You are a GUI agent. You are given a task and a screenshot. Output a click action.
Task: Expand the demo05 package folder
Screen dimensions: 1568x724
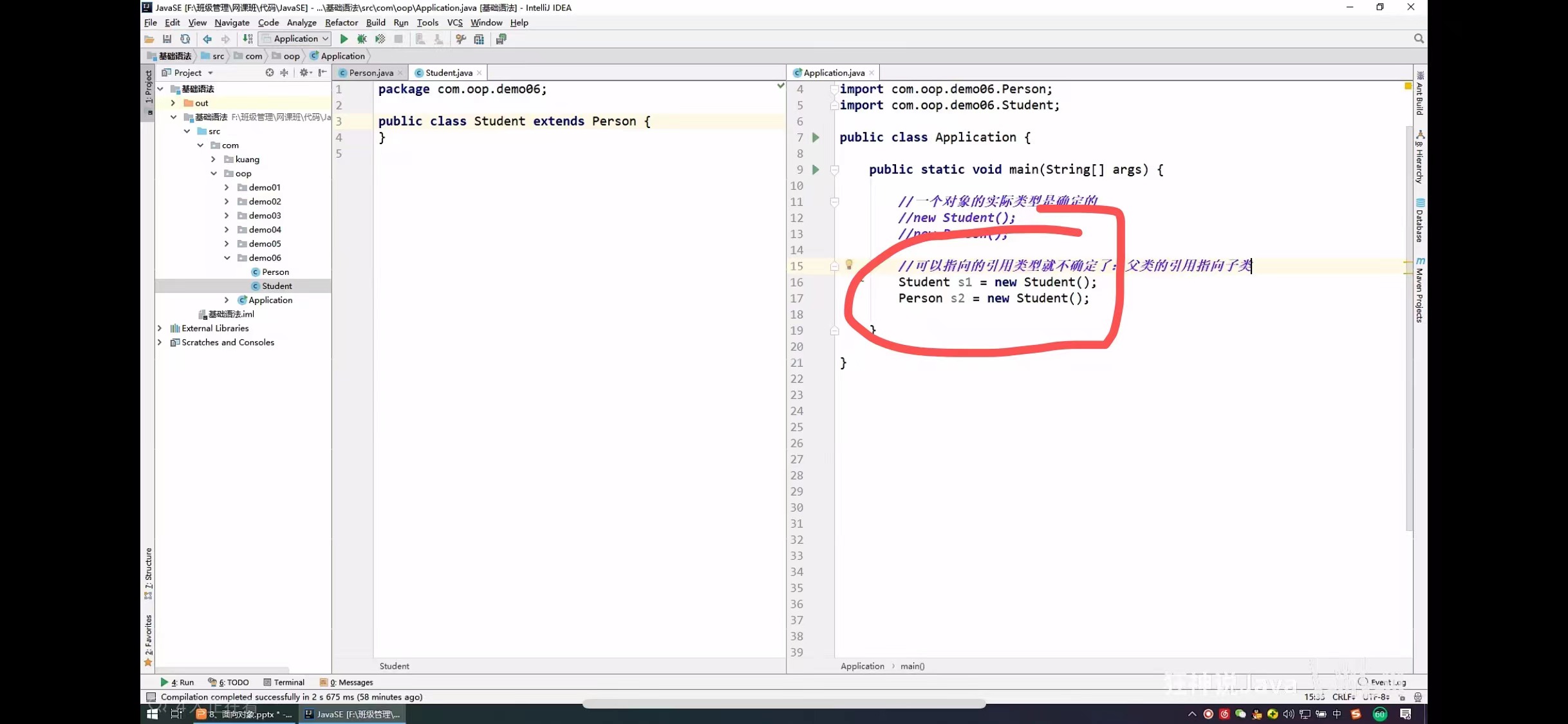pos(227,244)
